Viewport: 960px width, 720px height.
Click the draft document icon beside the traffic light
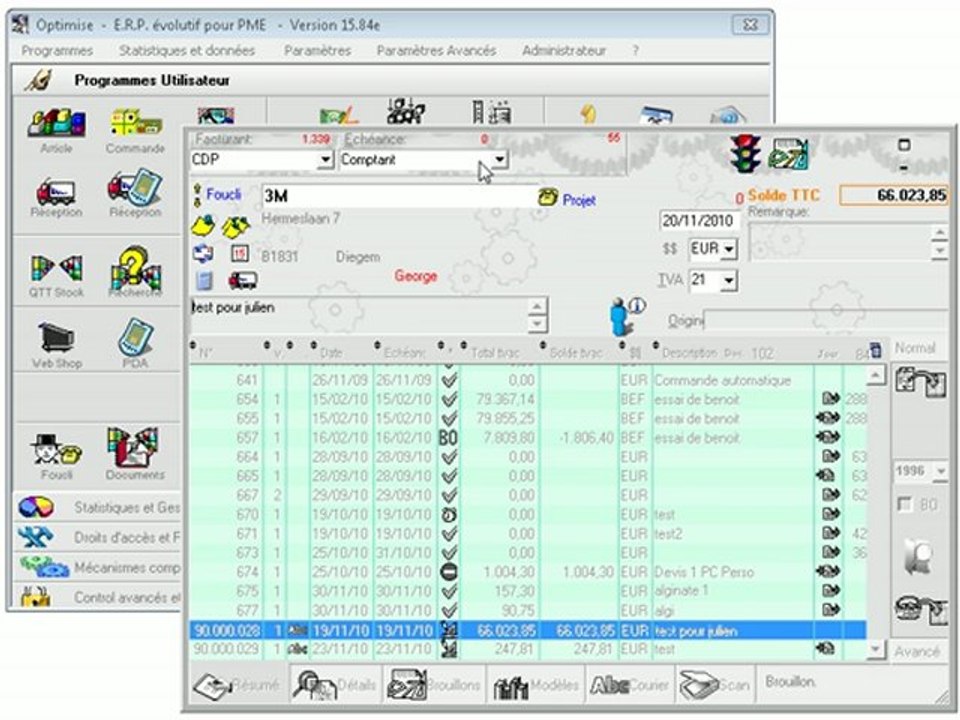pos(789,154)
